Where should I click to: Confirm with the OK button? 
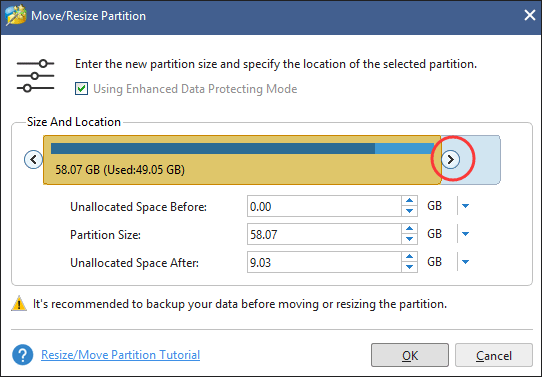[410, 355]
